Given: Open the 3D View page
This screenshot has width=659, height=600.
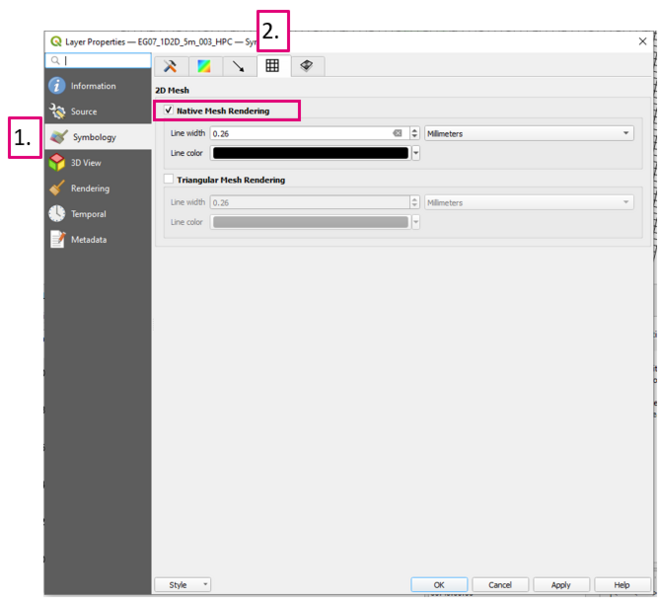Looking at the screenshot, I should (86, 163).
